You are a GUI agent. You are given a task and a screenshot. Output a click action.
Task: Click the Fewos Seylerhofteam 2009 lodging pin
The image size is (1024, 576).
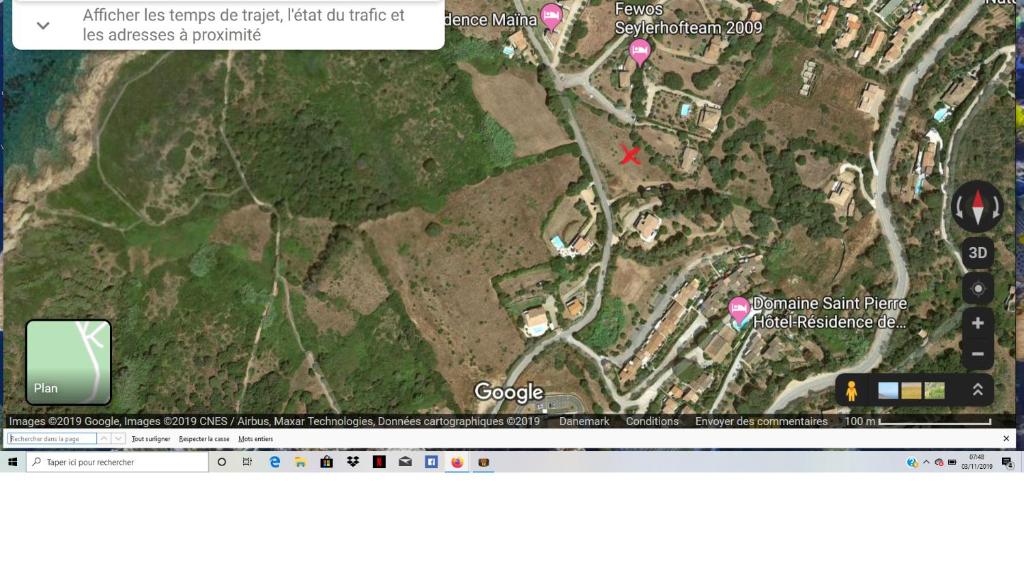(640, 51)
